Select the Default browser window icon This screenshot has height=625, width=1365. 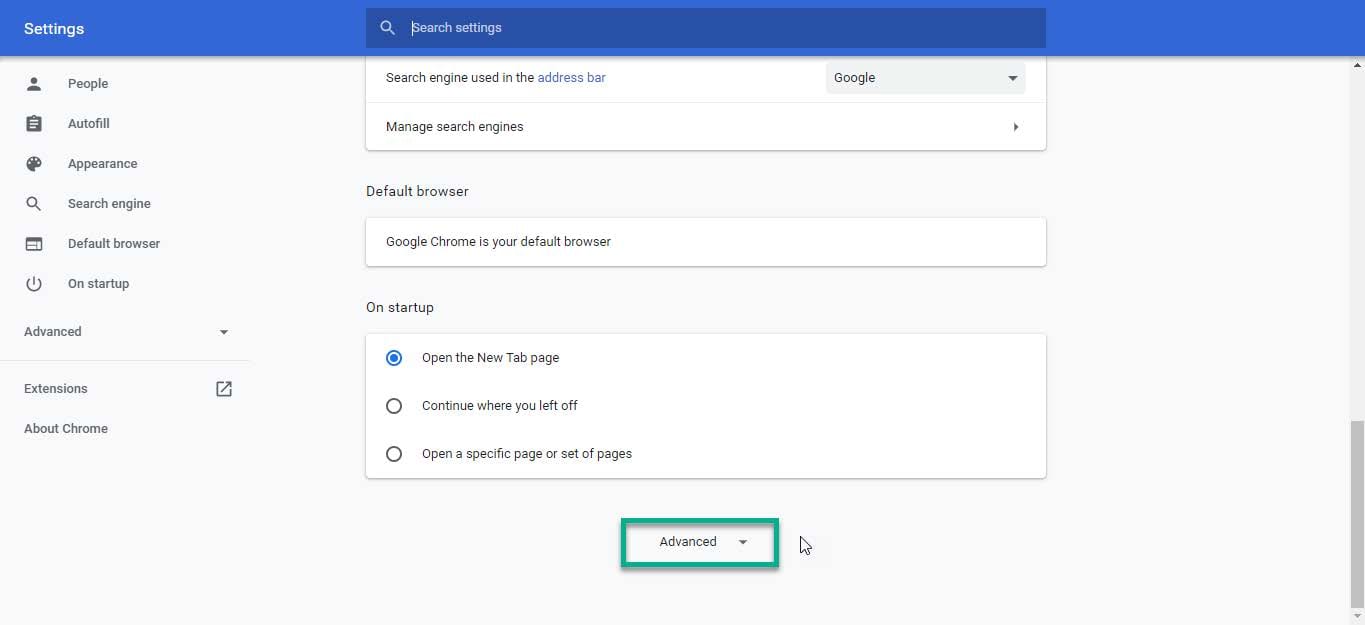coord(34,243)
